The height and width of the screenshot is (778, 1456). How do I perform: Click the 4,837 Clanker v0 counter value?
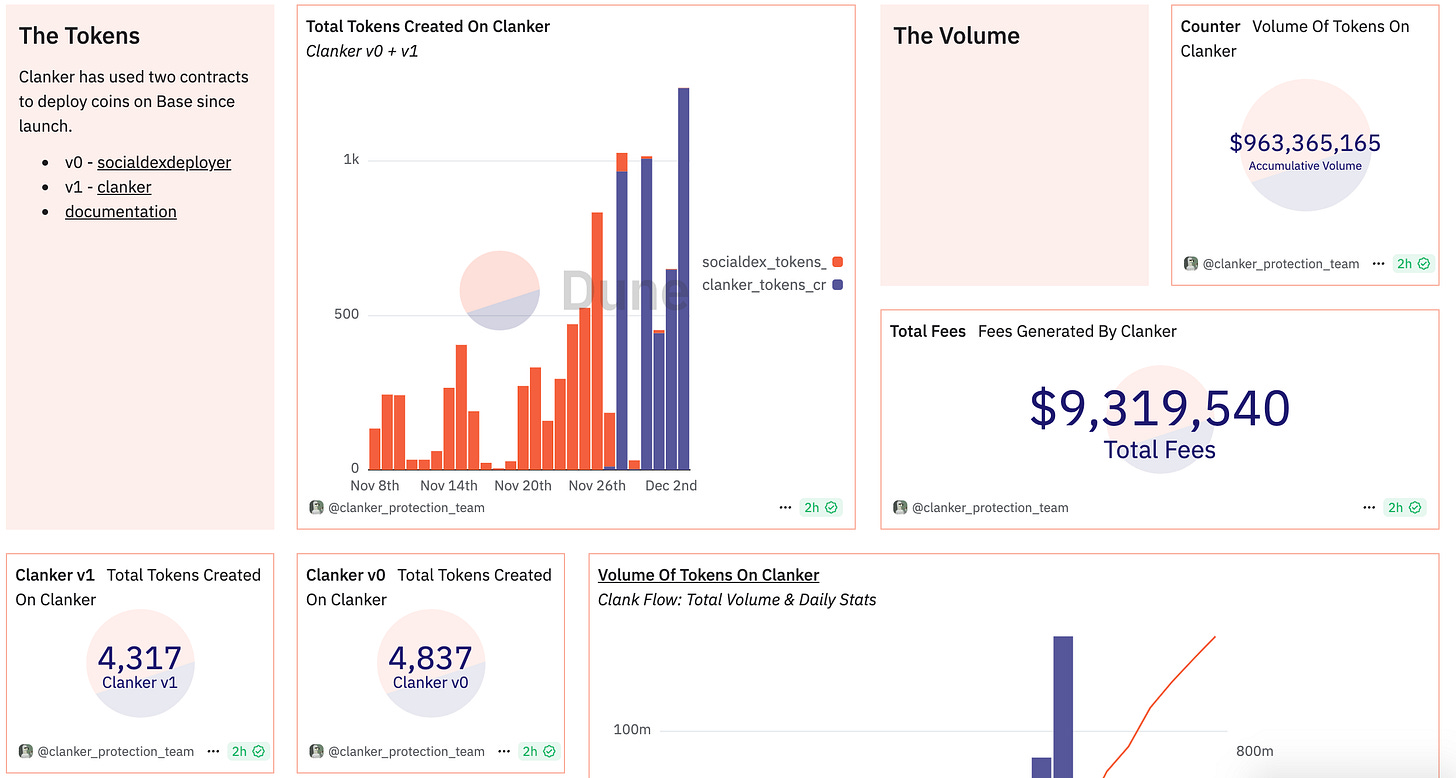pos(430,658)
